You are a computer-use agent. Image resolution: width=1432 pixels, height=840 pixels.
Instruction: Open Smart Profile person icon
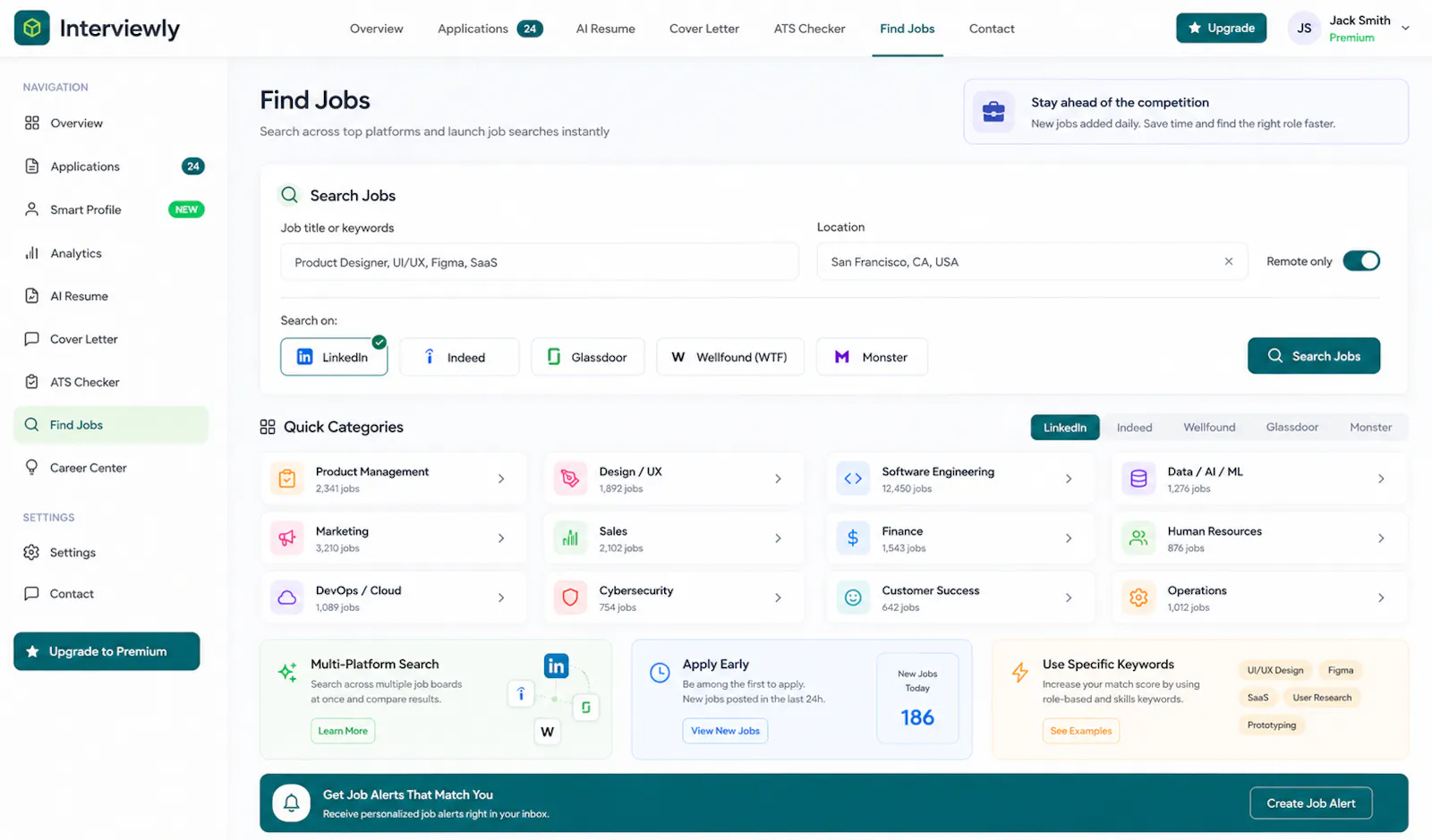coord(32,209)
